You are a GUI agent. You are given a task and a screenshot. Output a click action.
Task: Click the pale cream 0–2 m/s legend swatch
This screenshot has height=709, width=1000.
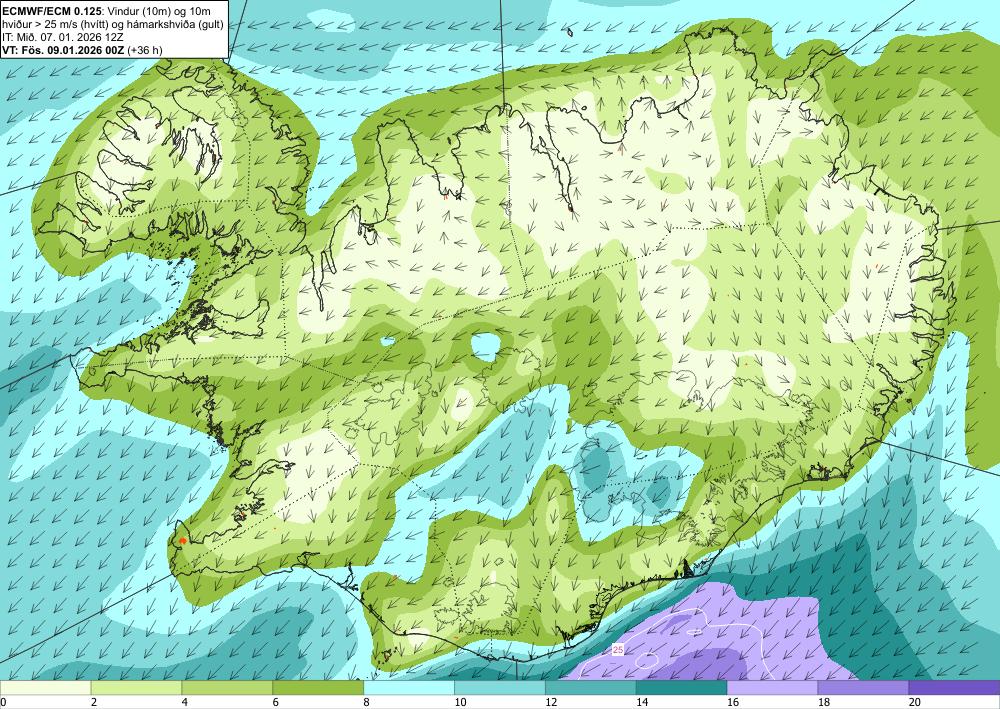click(x=45, y=687)
